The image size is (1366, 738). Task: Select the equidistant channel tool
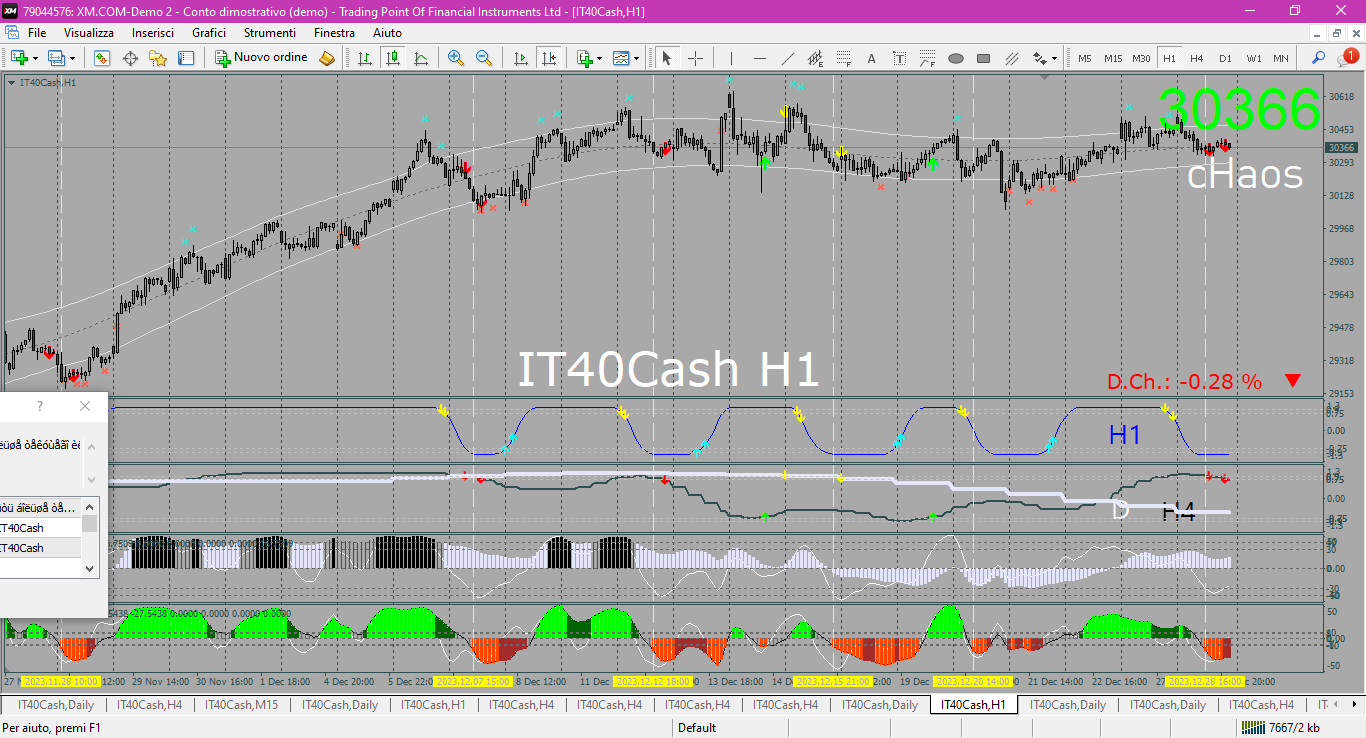click(x=815, y=58)
